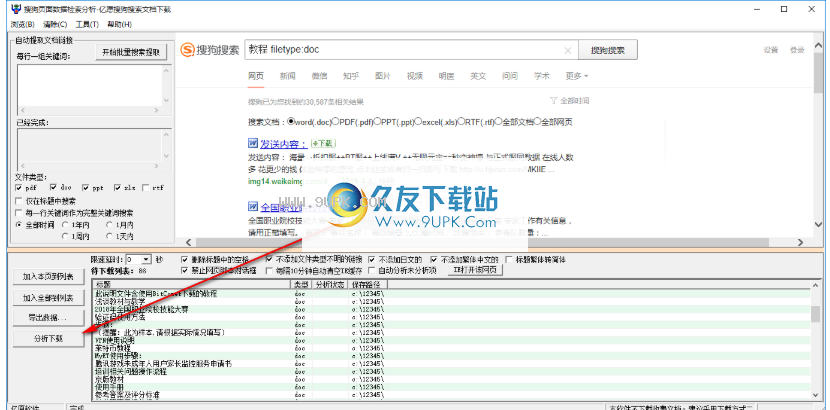Click the 搜狗搜索 search button
The image size is (830, 410).
[608, 50]
